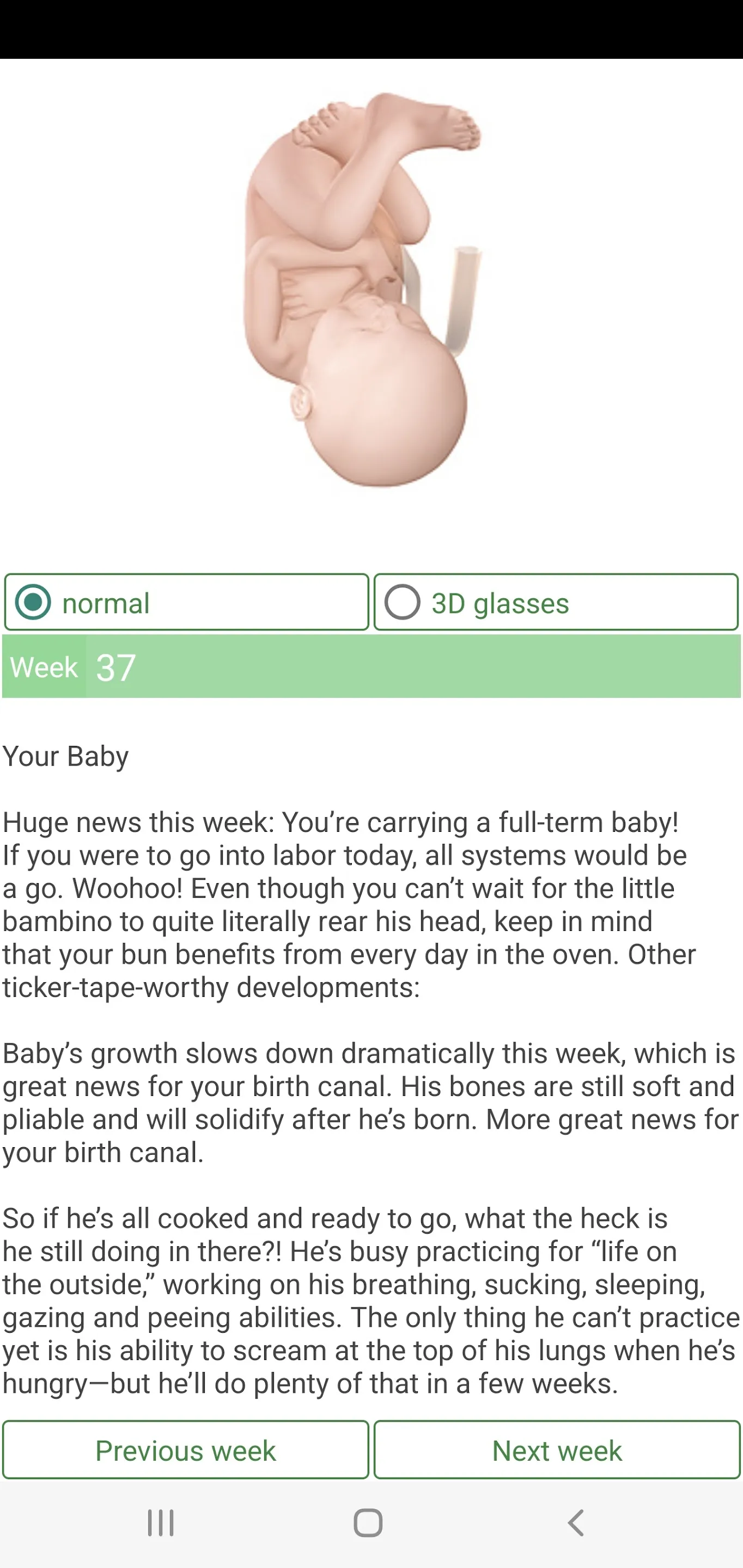Tap the 3D glasses label text
Screen dimensions: 743x1568
500,603
